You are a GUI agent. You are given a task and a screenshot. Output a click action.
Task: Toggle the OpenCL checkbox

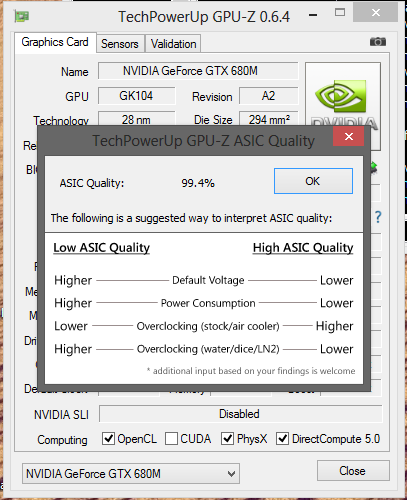pos(108,439)
